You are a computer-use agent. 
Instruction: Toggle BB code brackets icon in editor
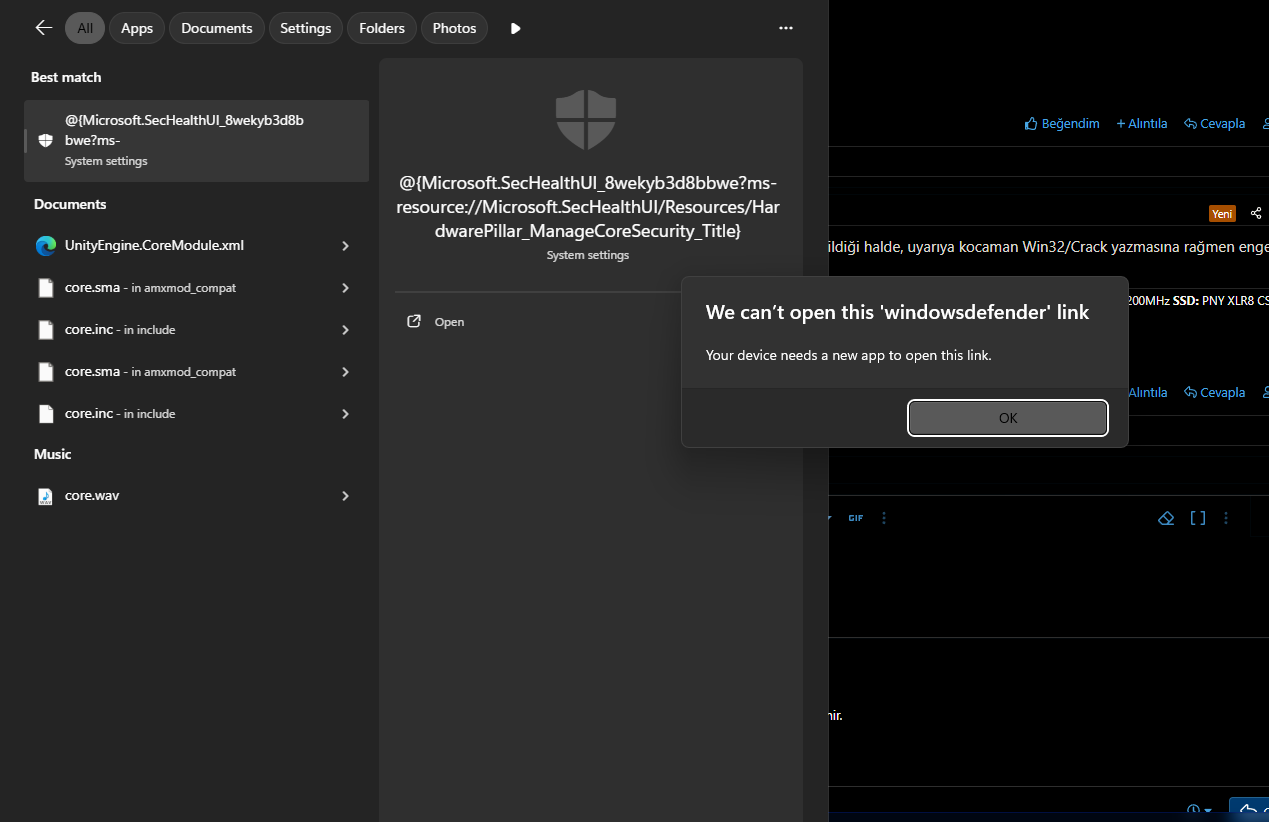click(x=1197, y=518)
